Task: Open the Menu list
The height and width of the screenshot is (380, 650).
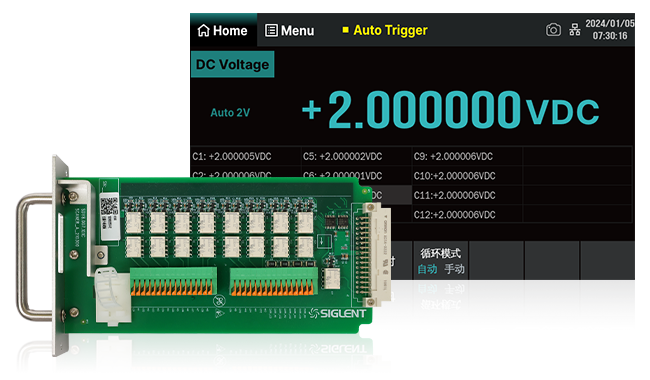Action: point(289,31)
